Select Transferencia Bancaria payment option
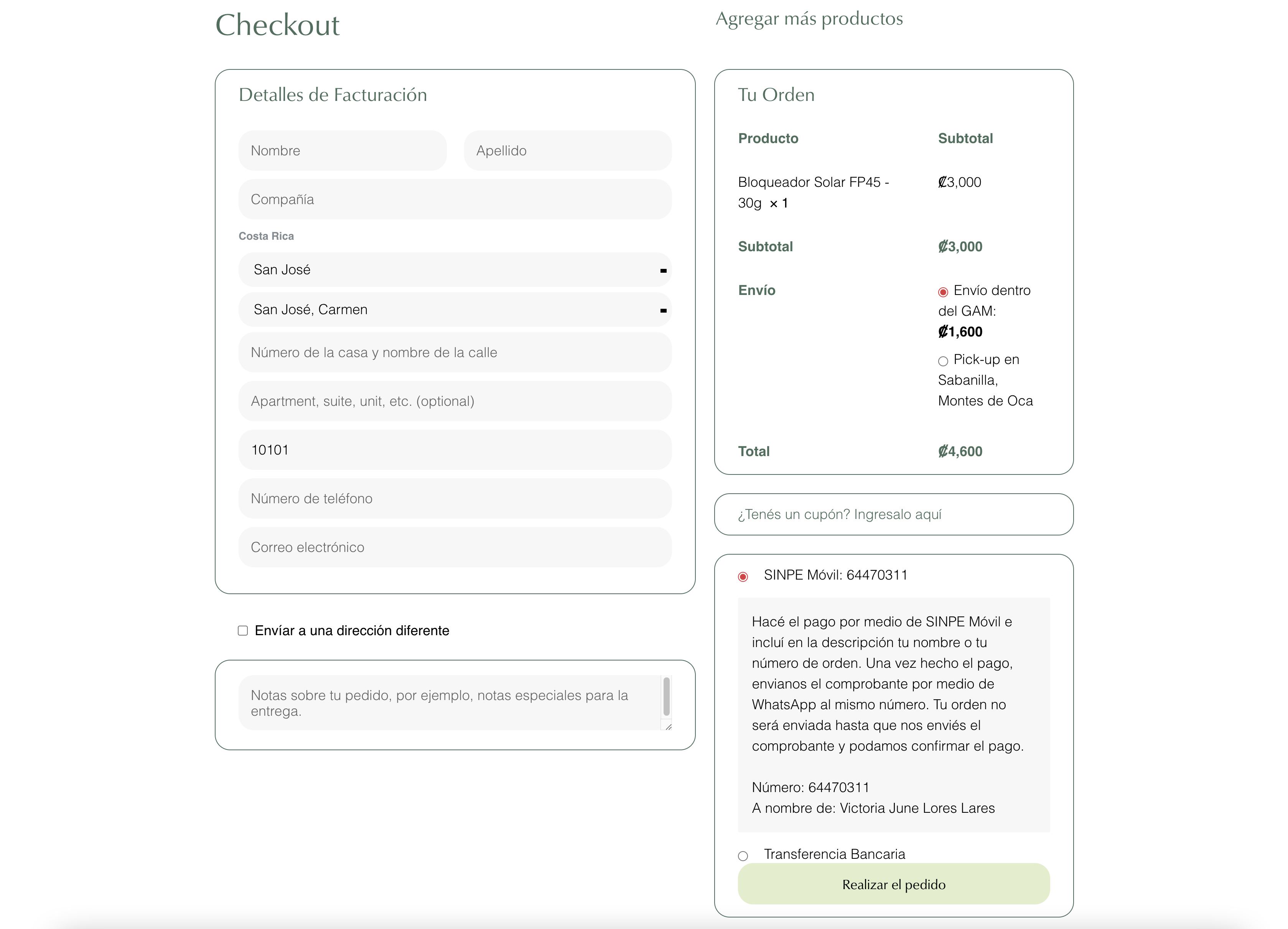The width and height of the screenshot is (1288, 929). [x=743, y=856]
